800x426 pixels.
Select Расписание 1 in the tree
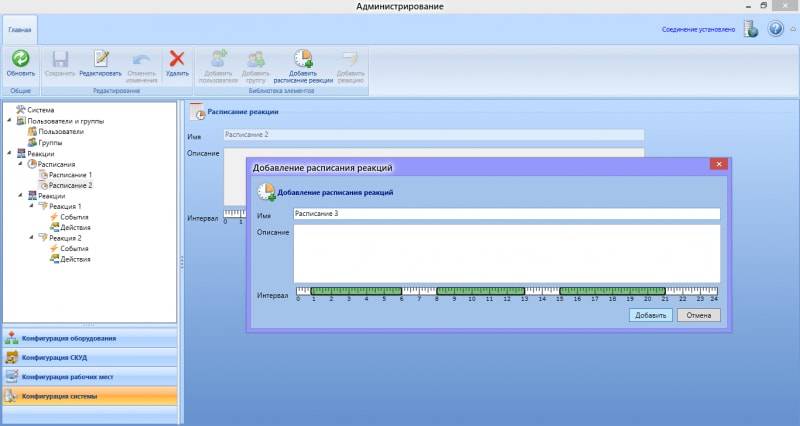click(70, 175)
